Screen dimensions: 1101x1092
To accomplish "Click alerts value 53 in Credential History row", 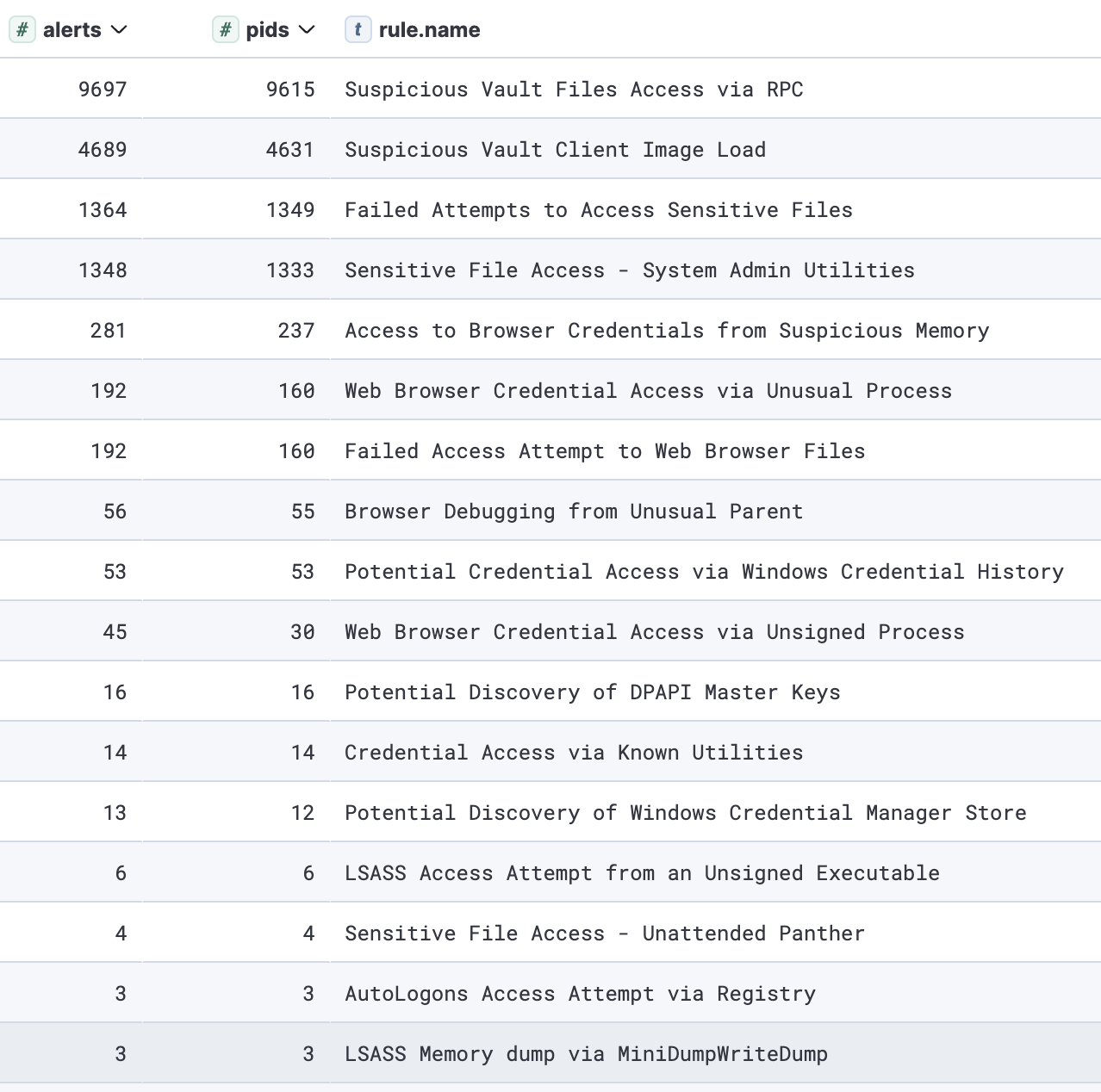I will 115,572.
